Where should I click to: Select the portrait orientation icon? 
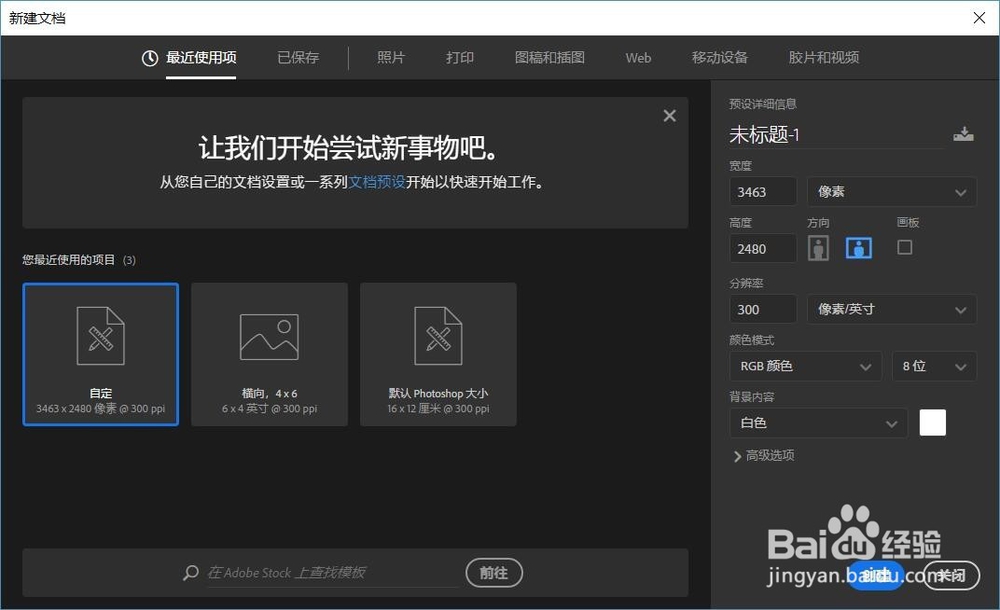pos(818,248)
